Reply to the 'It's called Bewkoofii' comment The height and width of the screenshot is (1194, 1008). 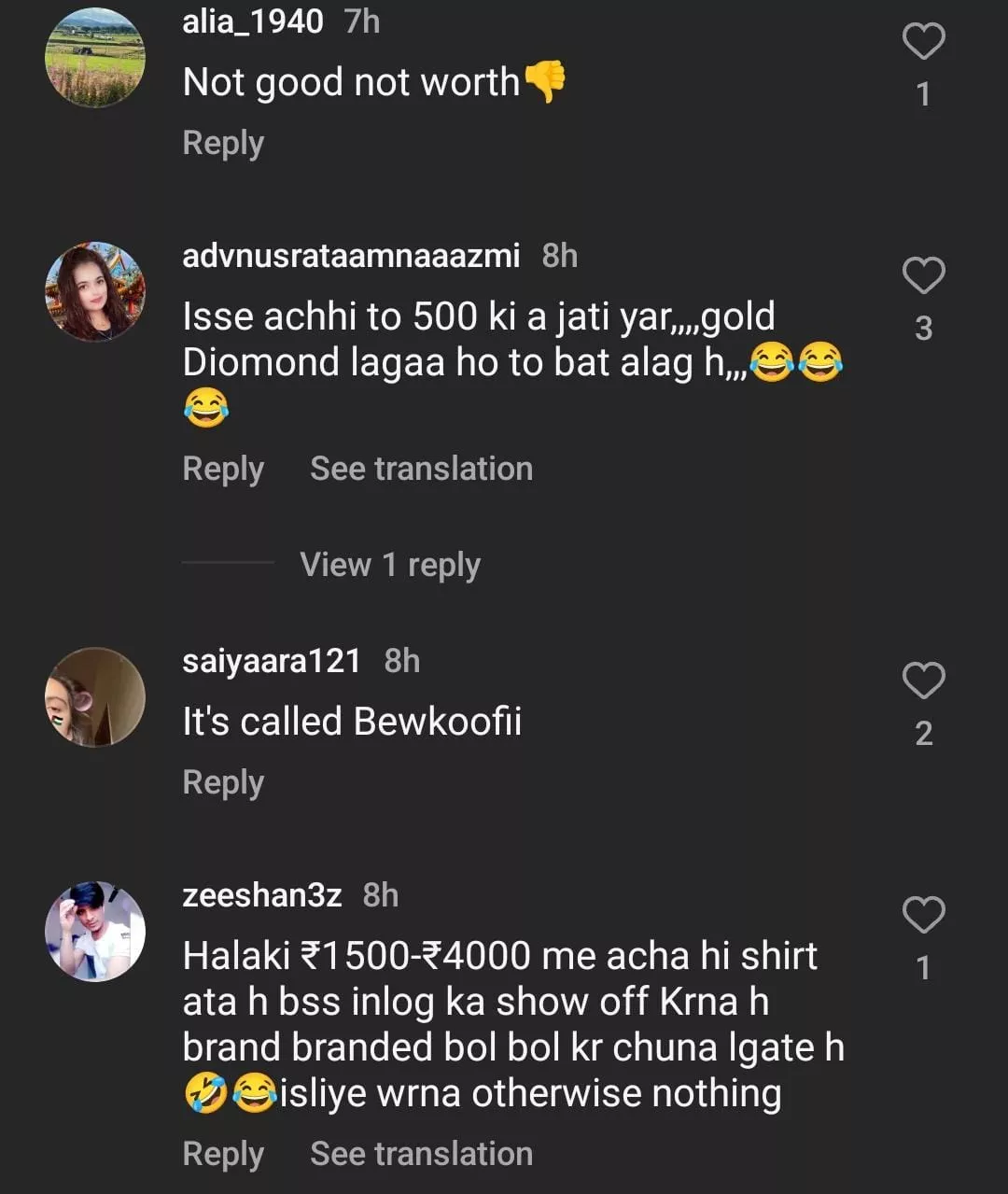223,782
